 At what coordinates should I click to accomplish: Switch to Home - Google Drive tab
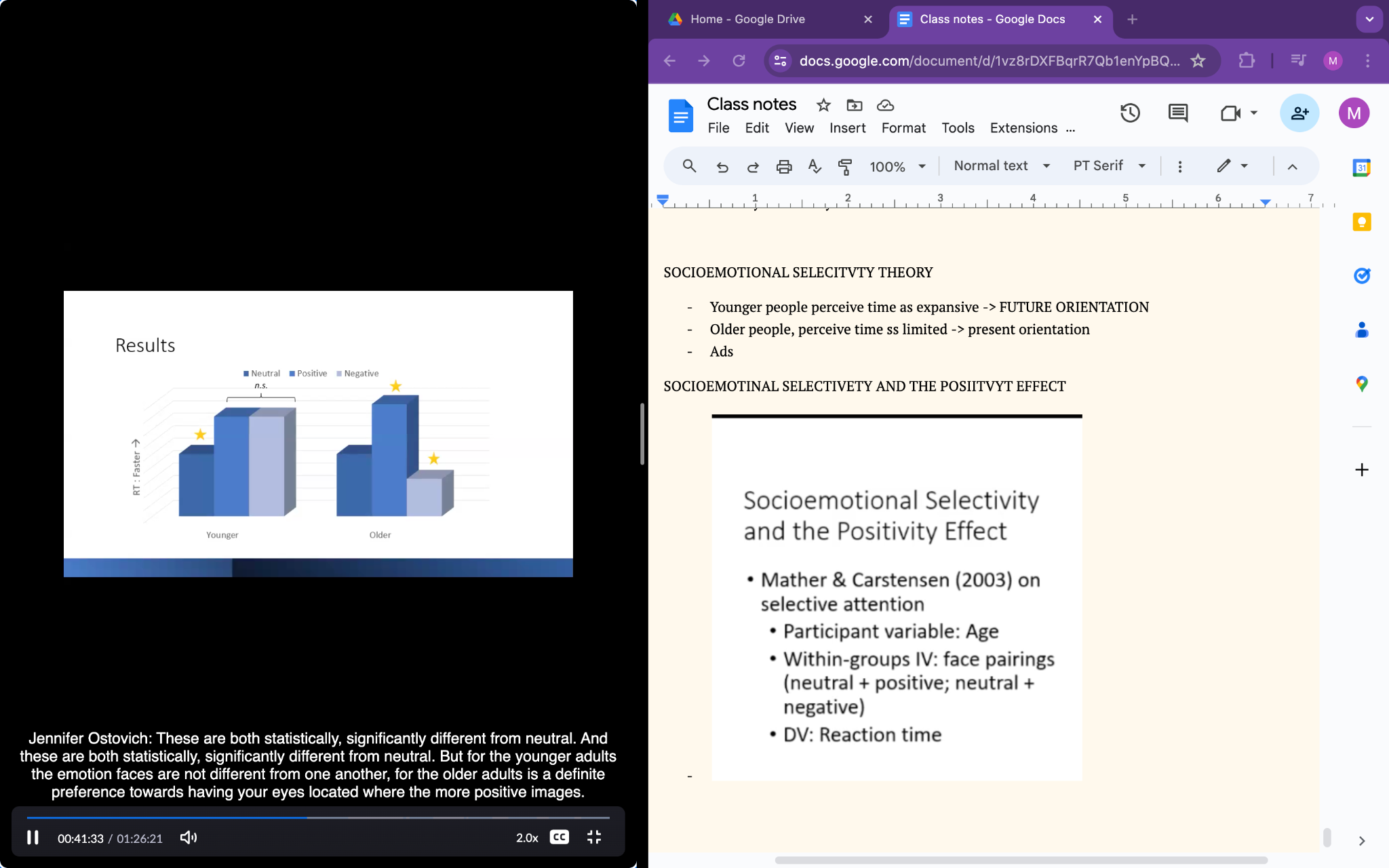[x=747, y=19]
